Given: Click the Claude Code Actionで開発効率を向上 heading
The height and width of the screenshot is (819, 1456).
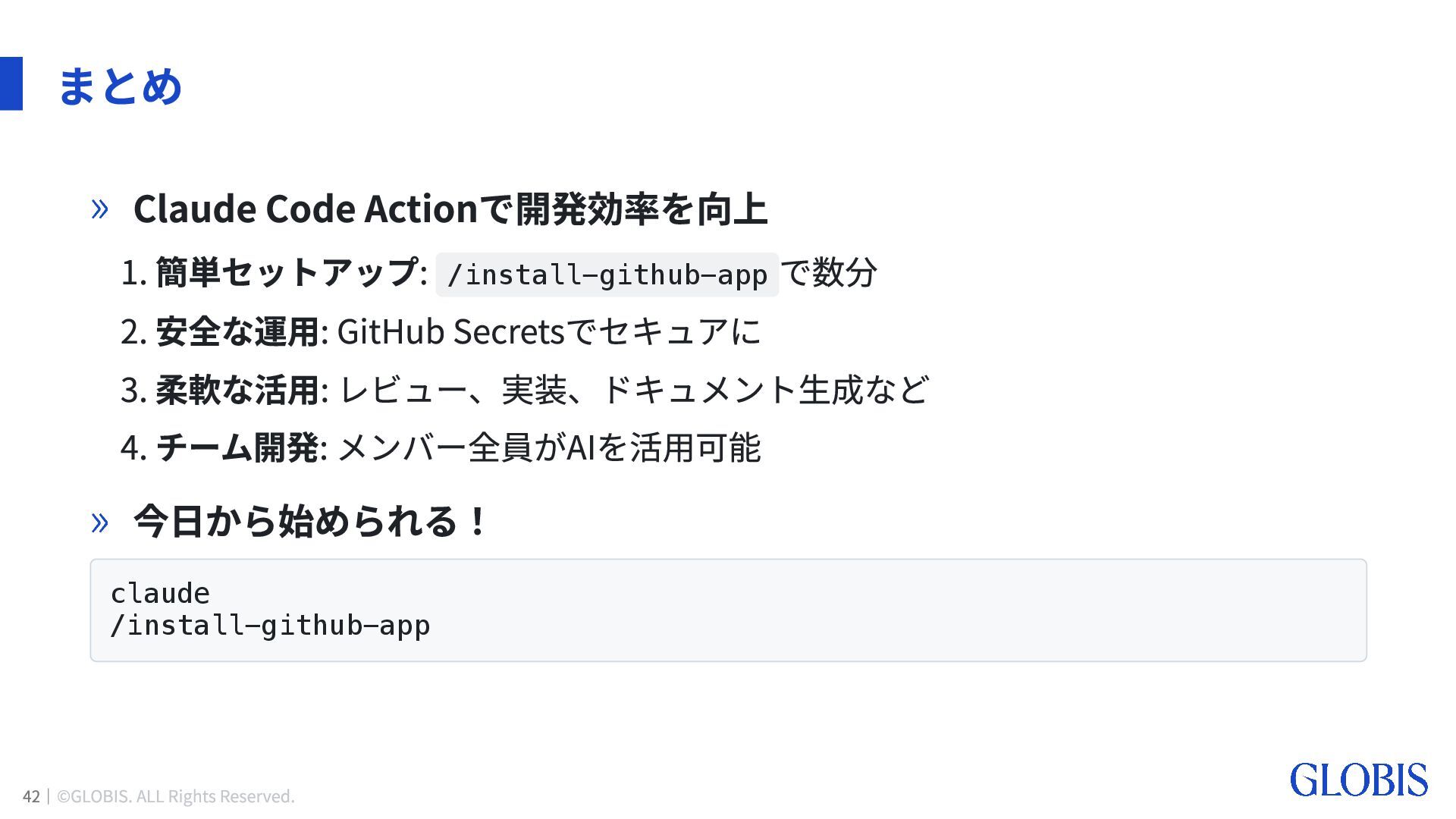Looking at the screenshot, I should [450, 209].
